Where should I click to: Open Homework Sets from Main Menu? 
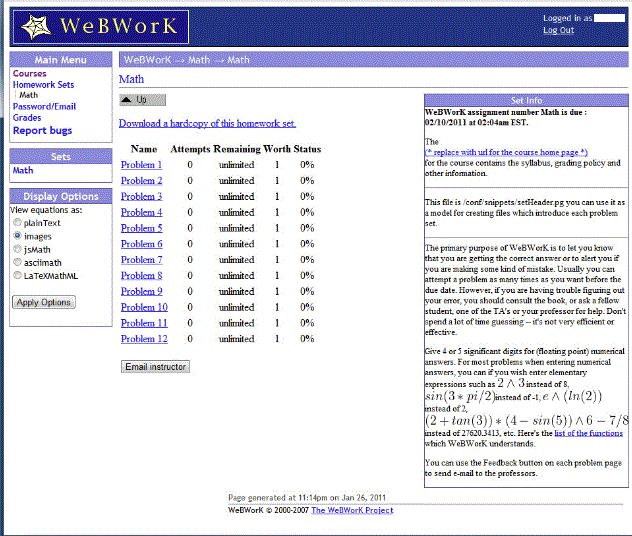pos(43,85)
